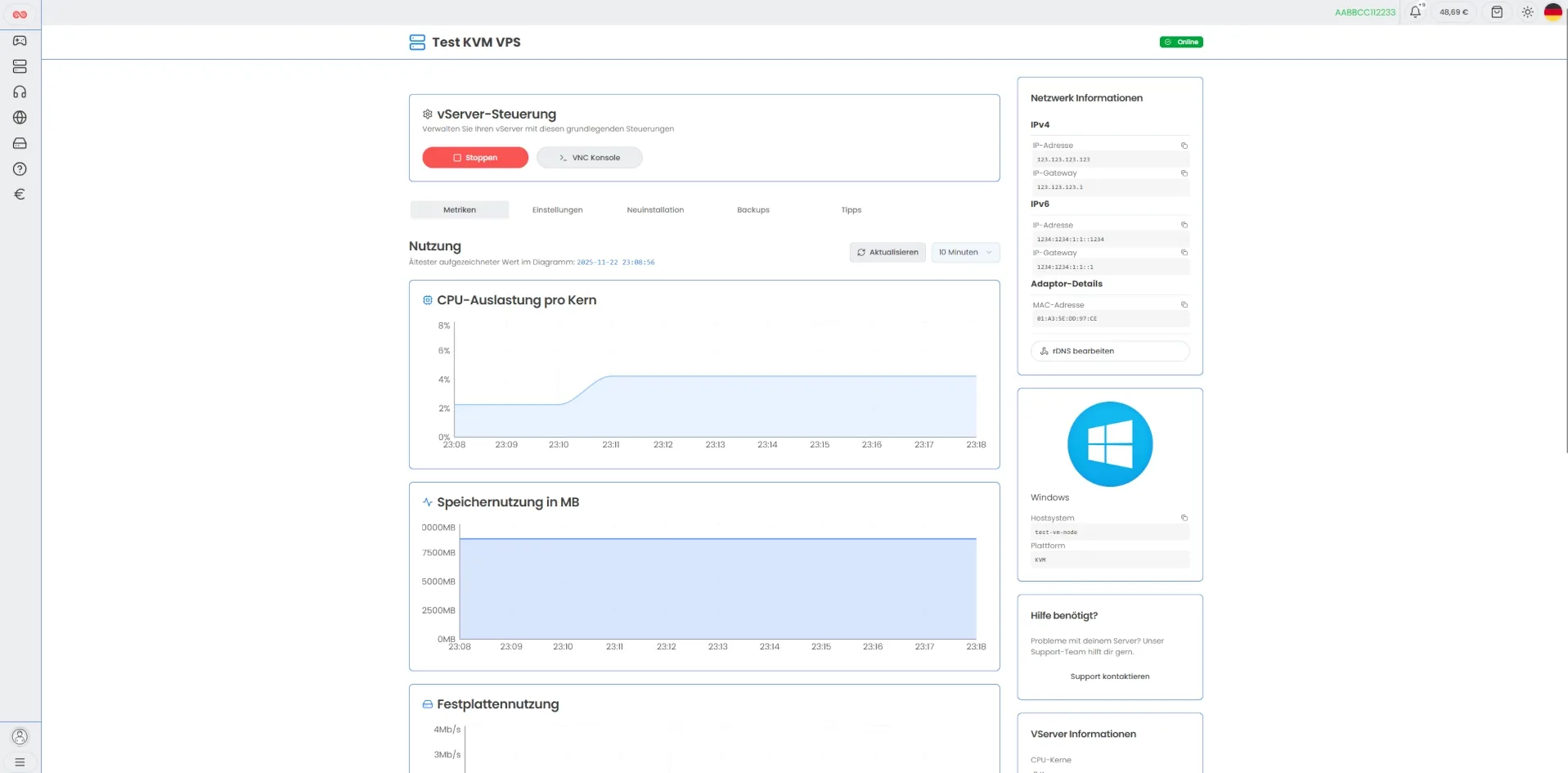Open the storage drive sidebar icon
The width and height of the screenshot is (1568, 773).
click(x=20, y=143)
